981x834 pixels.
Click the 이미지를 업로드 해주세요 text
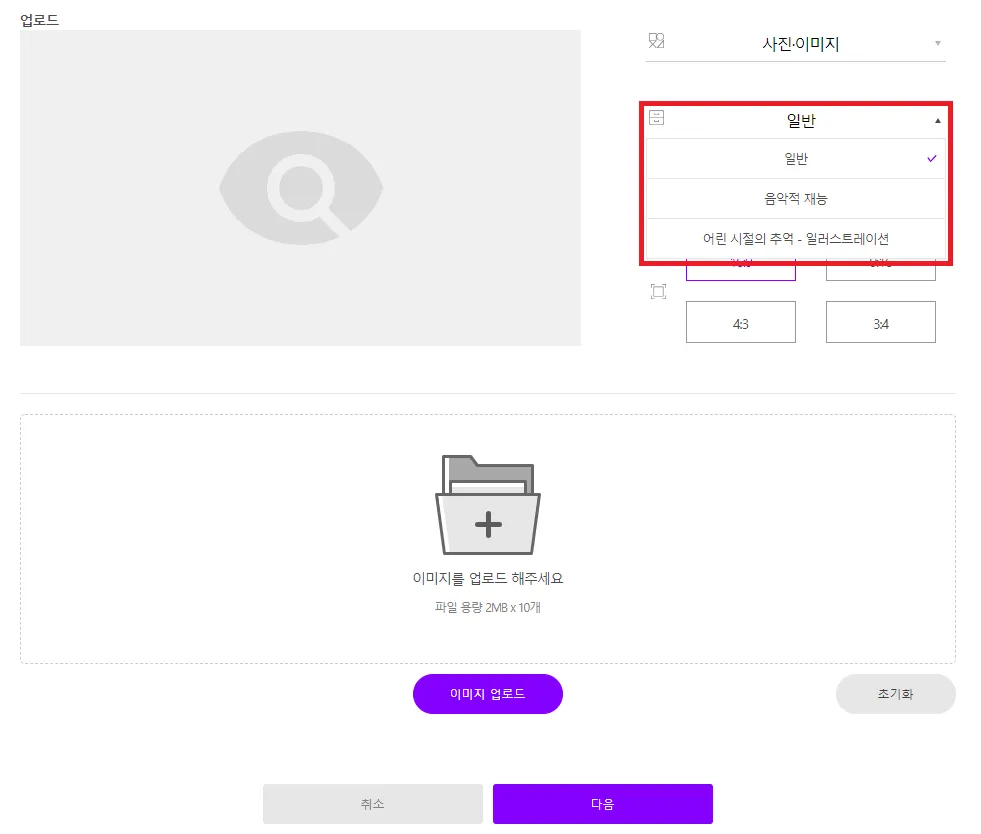coord(488,579)
